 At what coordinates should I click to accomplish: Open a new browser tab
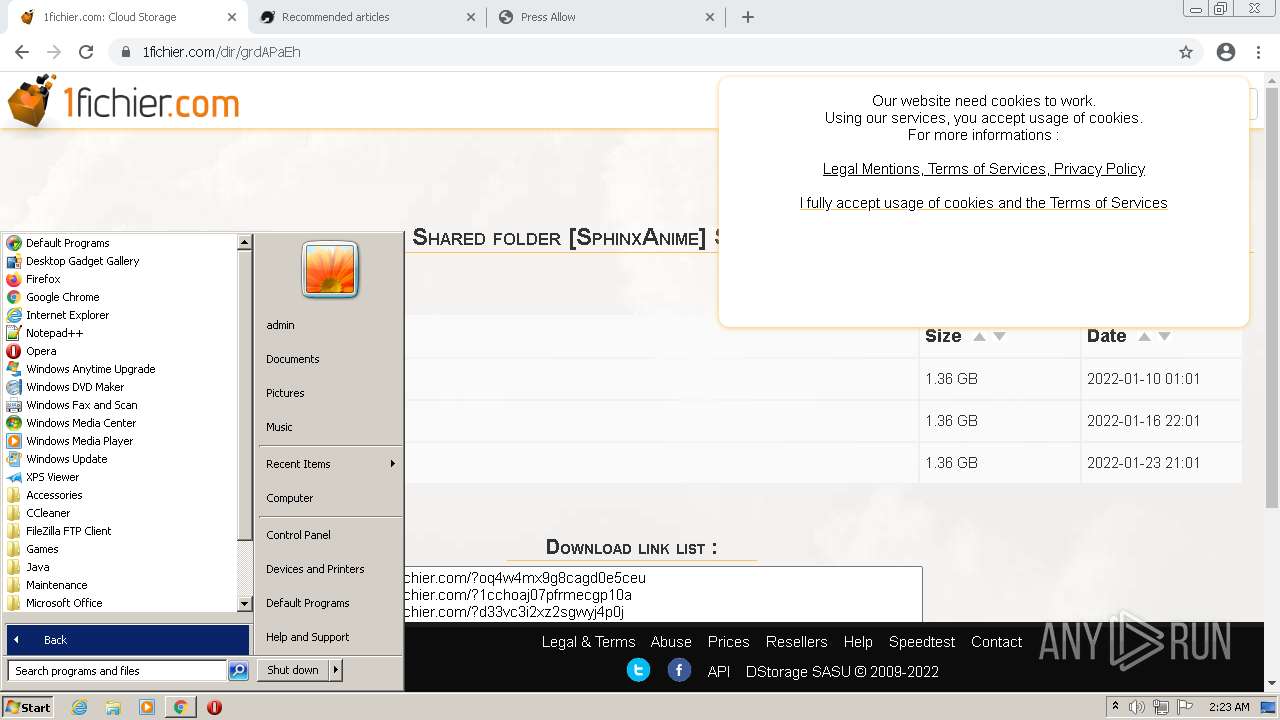click(748, 17)
